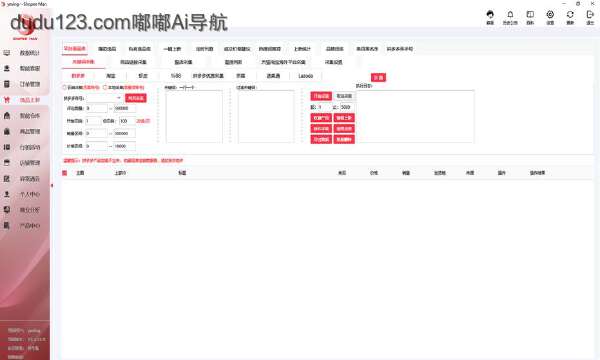Click the refresh arrows icon in top toolbar
Image resolution: width=600 pixels, height=360 pixels.
(570, 15)
